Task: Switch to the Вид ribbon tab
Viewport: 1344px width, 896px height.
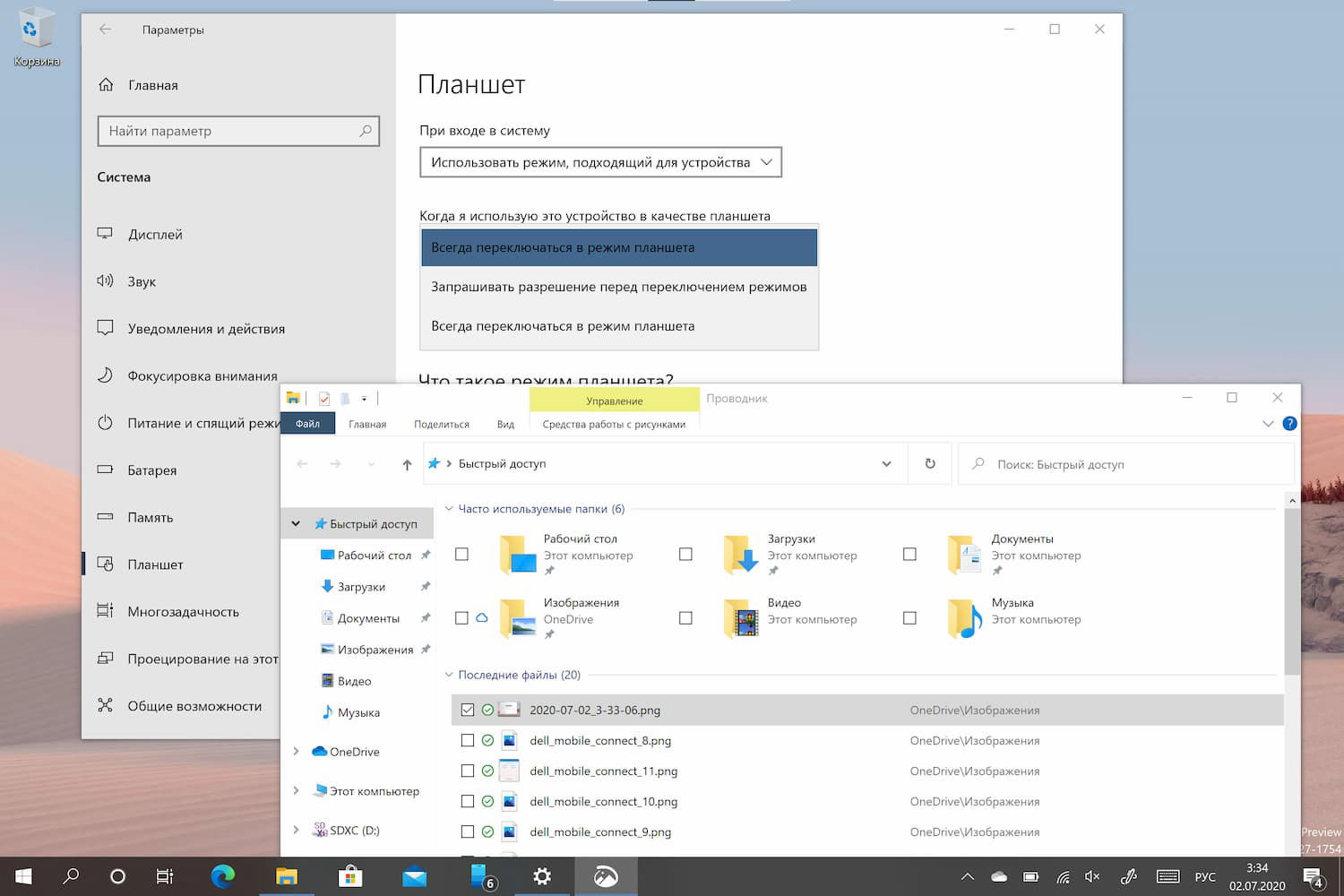Action: [x=505, y=423]
